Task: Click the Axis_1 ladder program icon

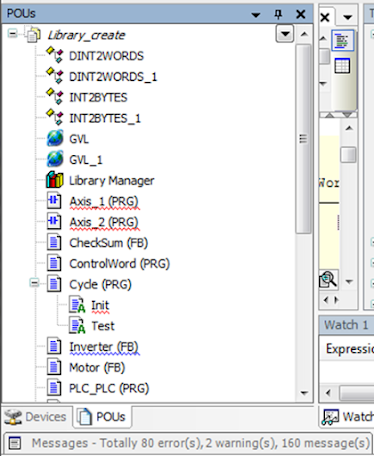Action: (54, 201)
